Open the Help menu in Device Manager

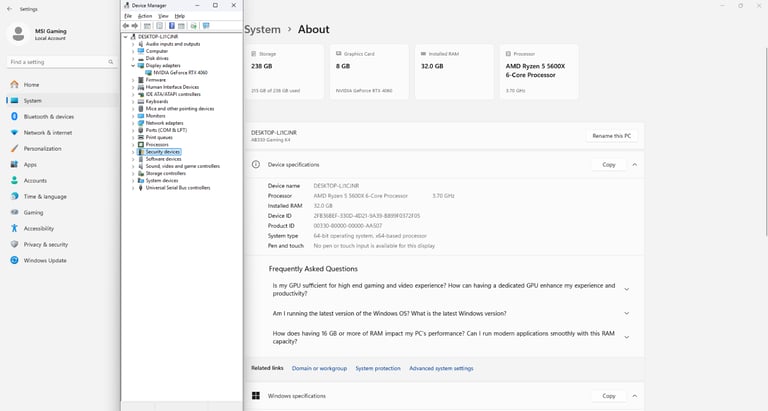tap(180, 16)
